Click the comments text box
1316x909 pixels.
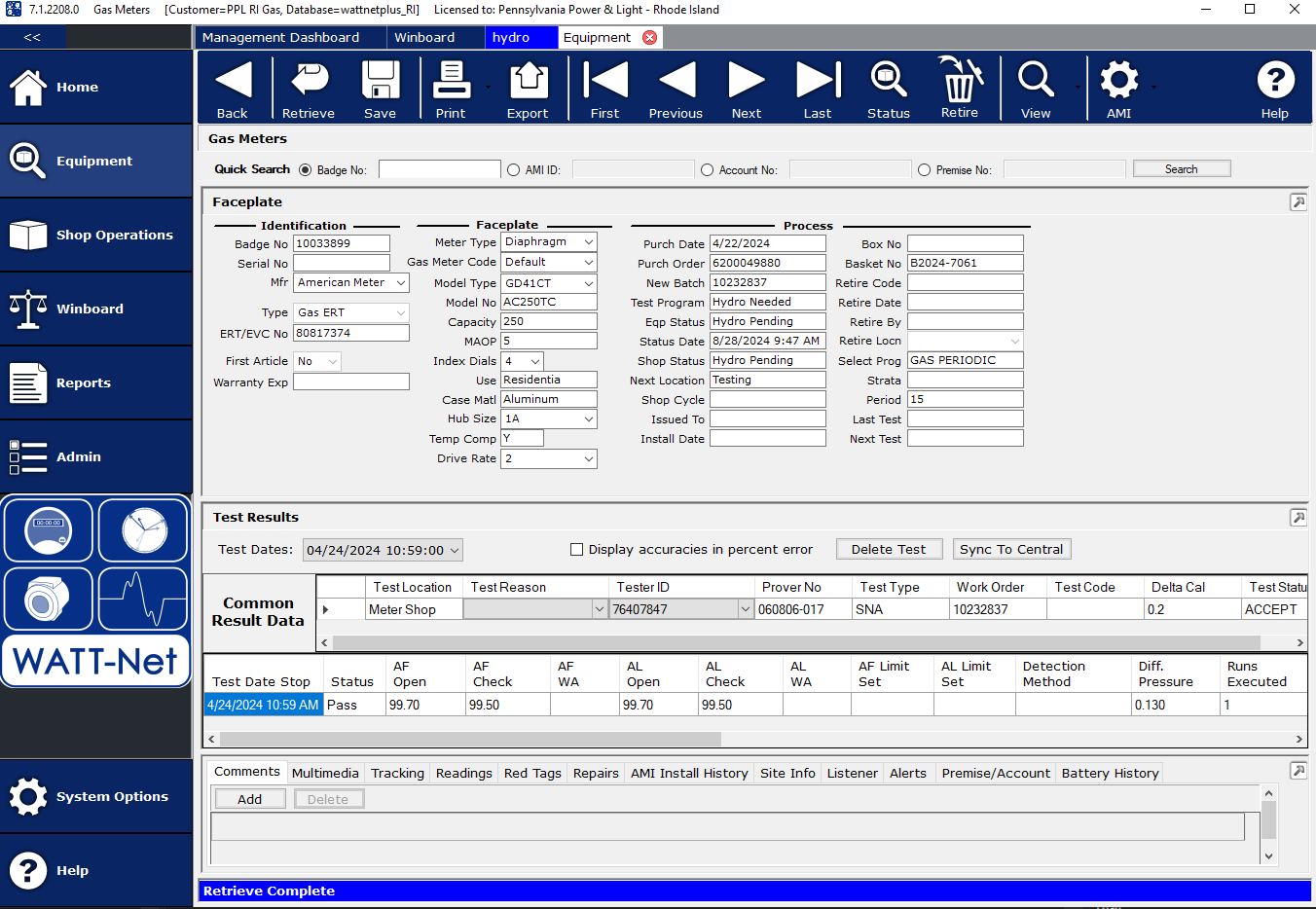click(x=727, y=826)
